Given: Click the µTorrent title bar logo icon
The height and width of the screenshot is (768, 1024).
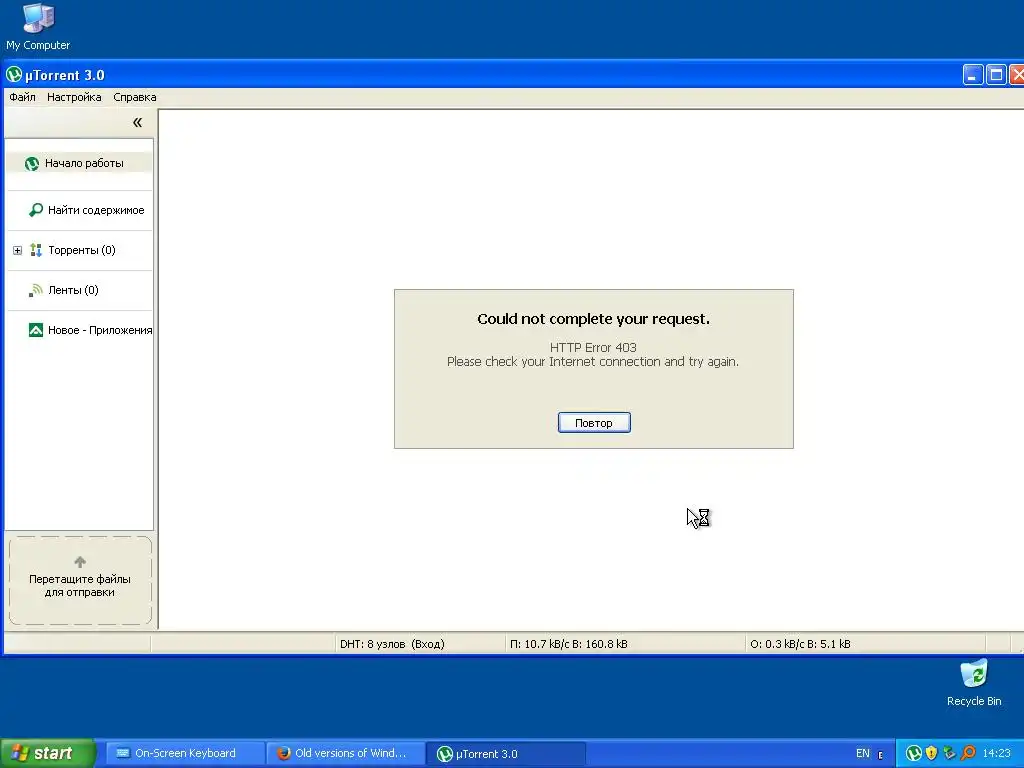Looking at the screenshot, I should pyautogui.click(x=14, y=74).
